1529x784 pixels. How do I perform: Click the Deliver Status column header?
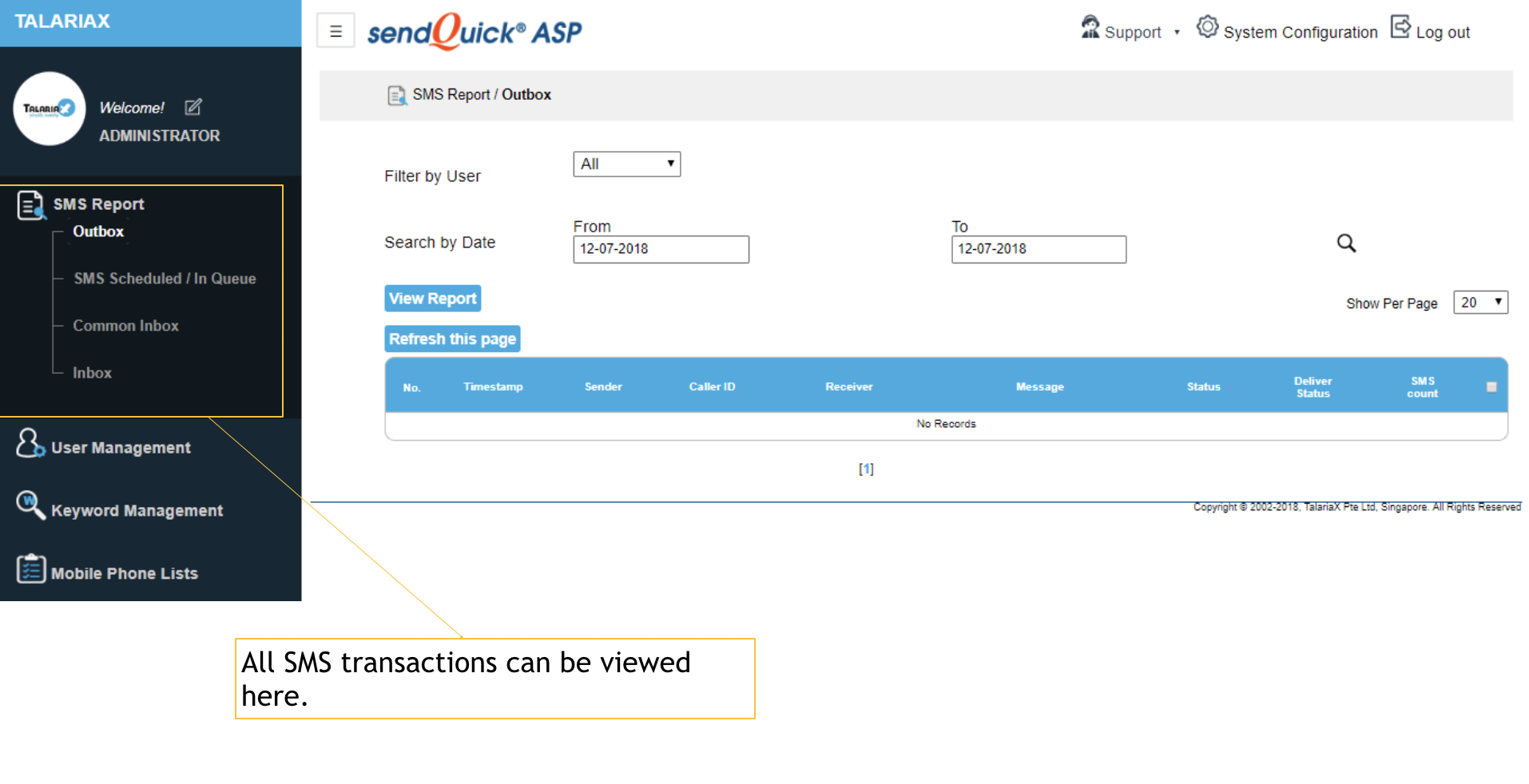point(1313,387)
